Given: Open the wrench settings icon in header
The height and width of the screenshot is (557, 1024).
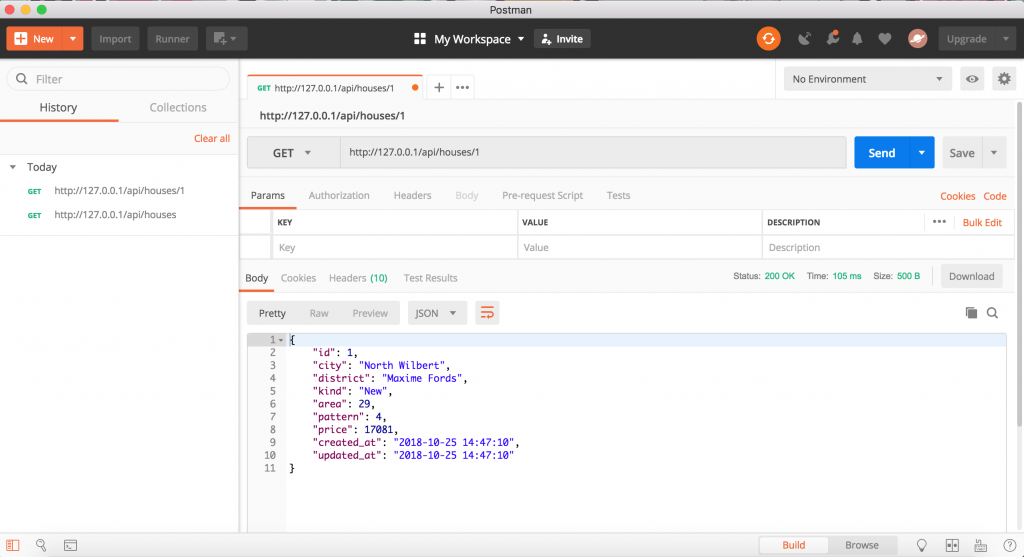Looking at the screenshot, I should point(832,39).
